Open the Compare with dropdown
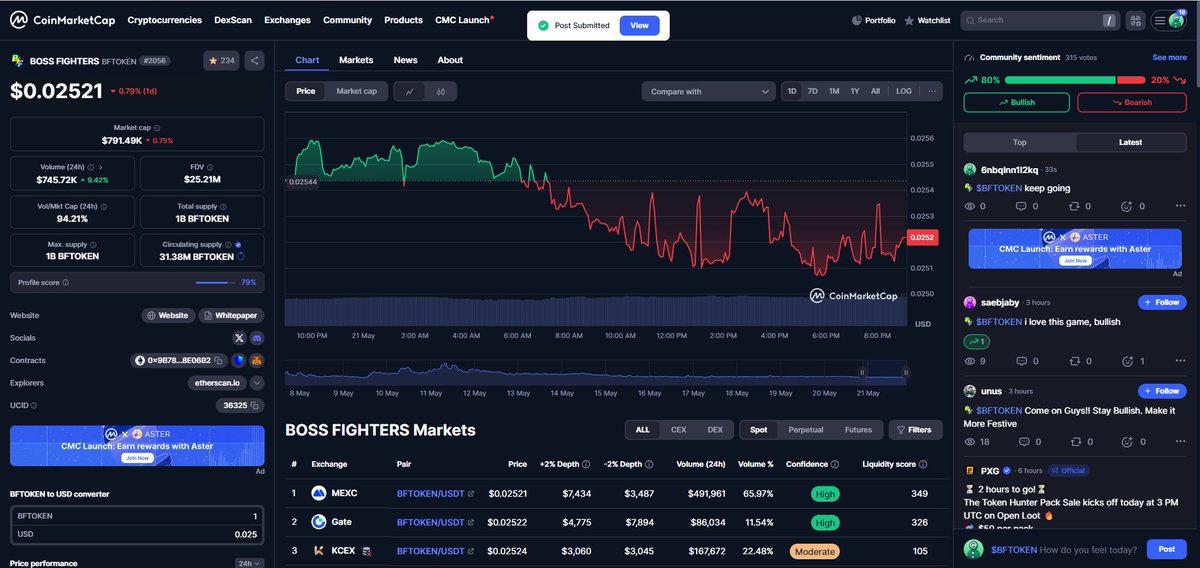Screen dimensions: 1200x568 tap(708, 91)
